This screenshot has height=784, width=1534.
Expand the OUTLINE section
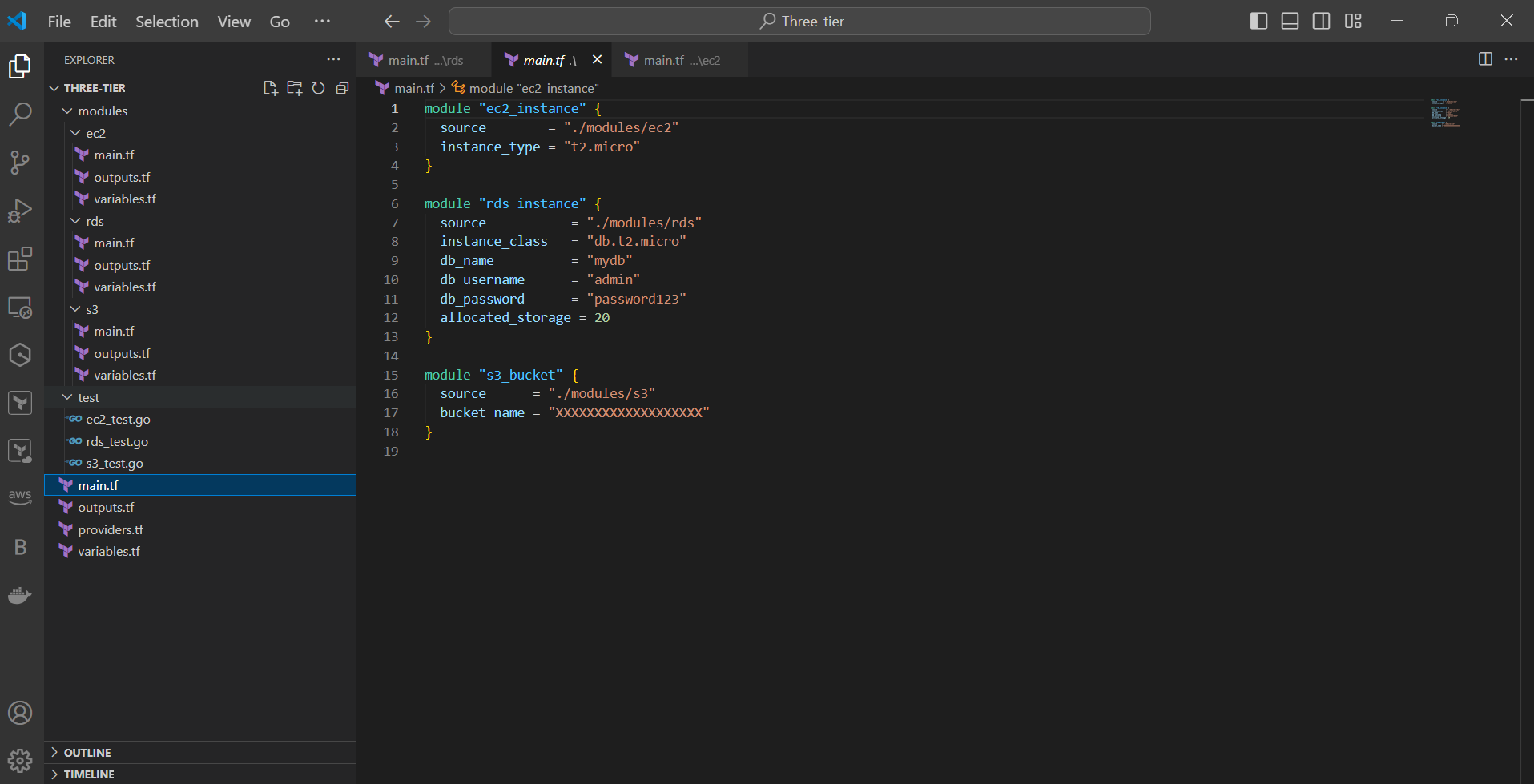click(x=87, y=753)
